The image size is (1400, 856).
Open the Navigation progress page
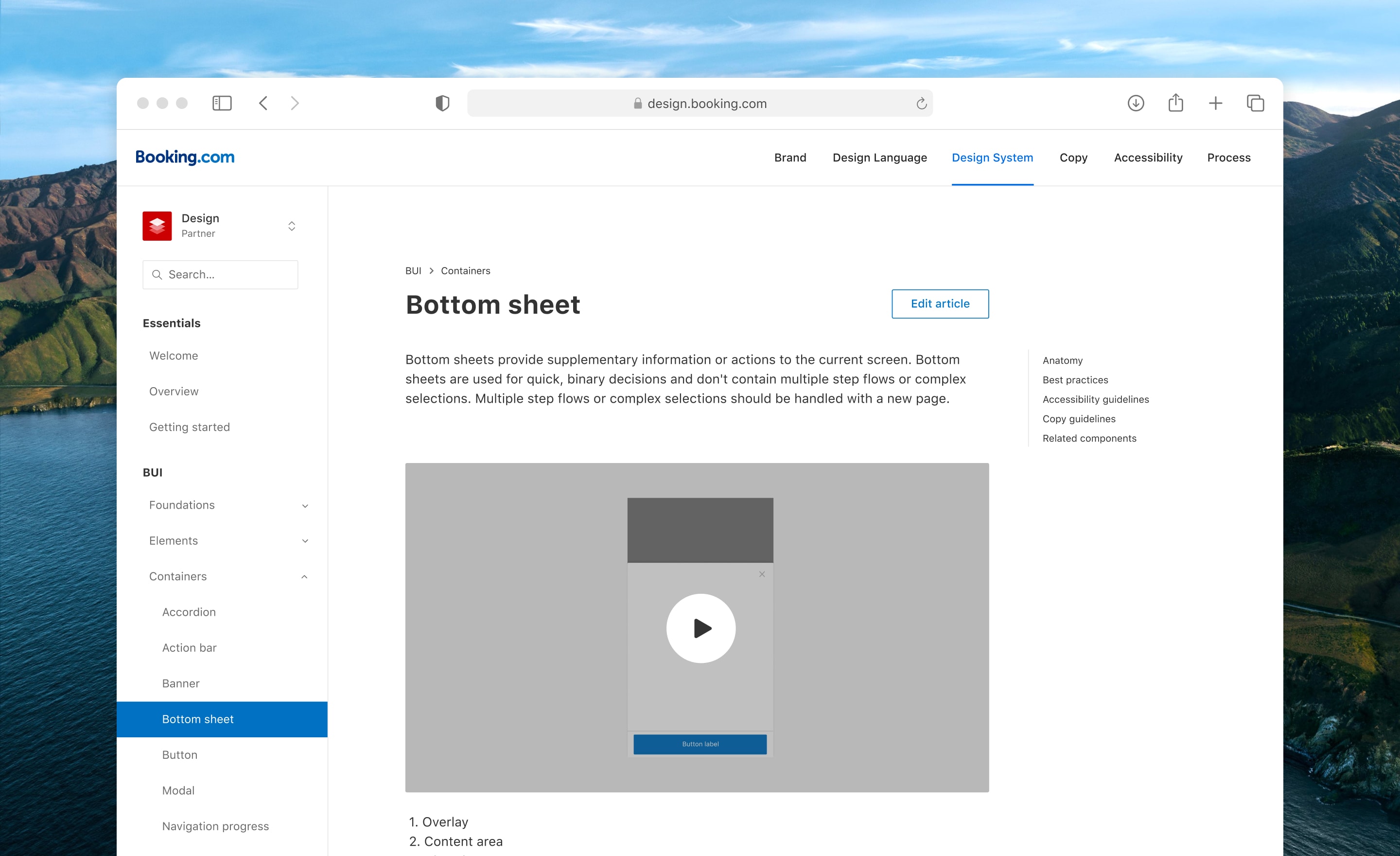[x=215, y=826]
